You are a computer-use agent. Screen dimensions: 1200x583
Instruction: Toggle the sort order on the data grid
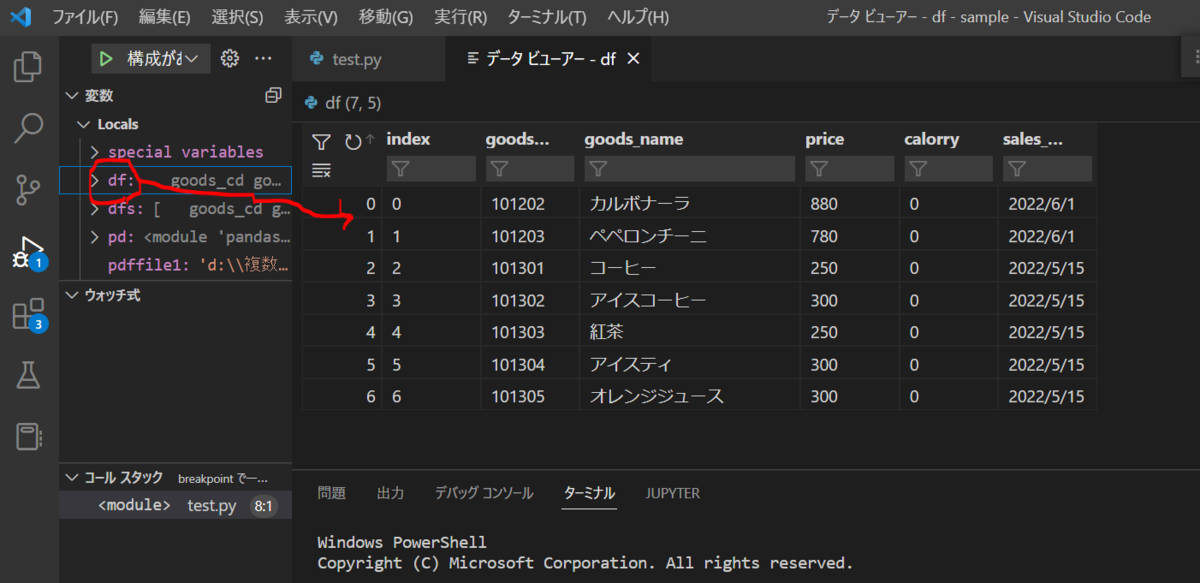[370, 140]
